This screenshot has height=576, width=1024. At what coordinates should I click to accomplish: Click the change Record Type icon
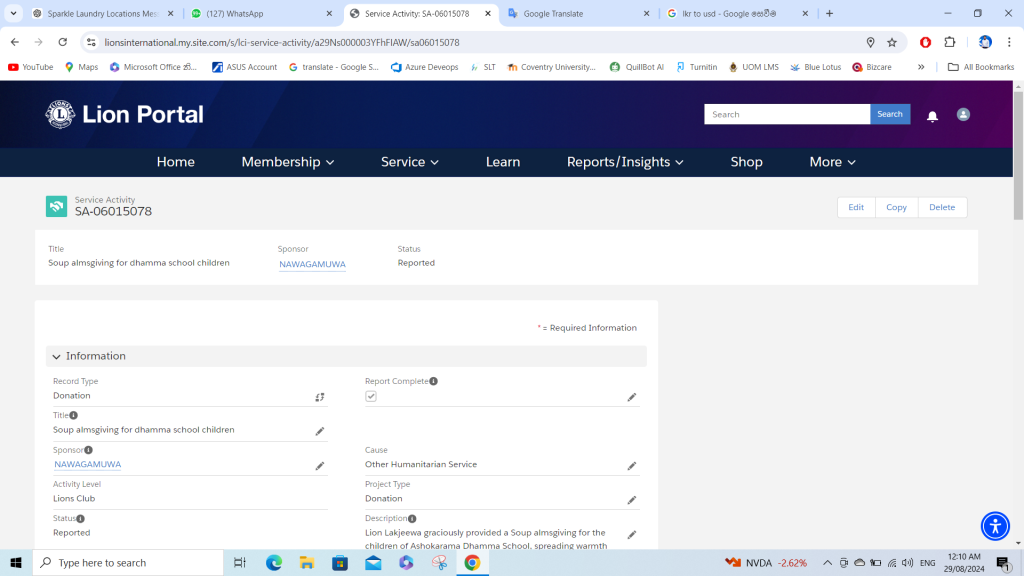[x=319, y=397]
